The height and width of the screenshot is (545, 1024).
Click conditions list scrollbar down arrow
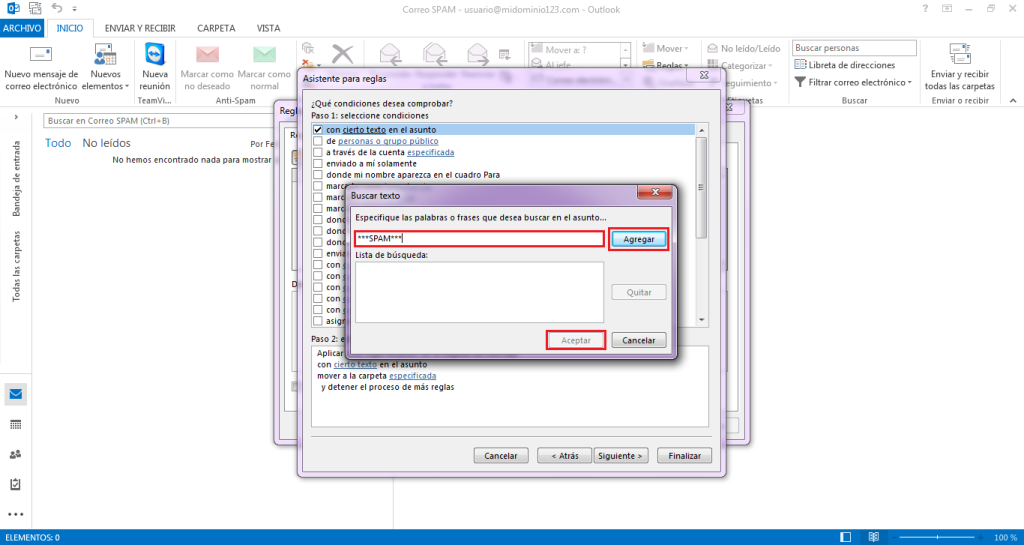(702, 320)
